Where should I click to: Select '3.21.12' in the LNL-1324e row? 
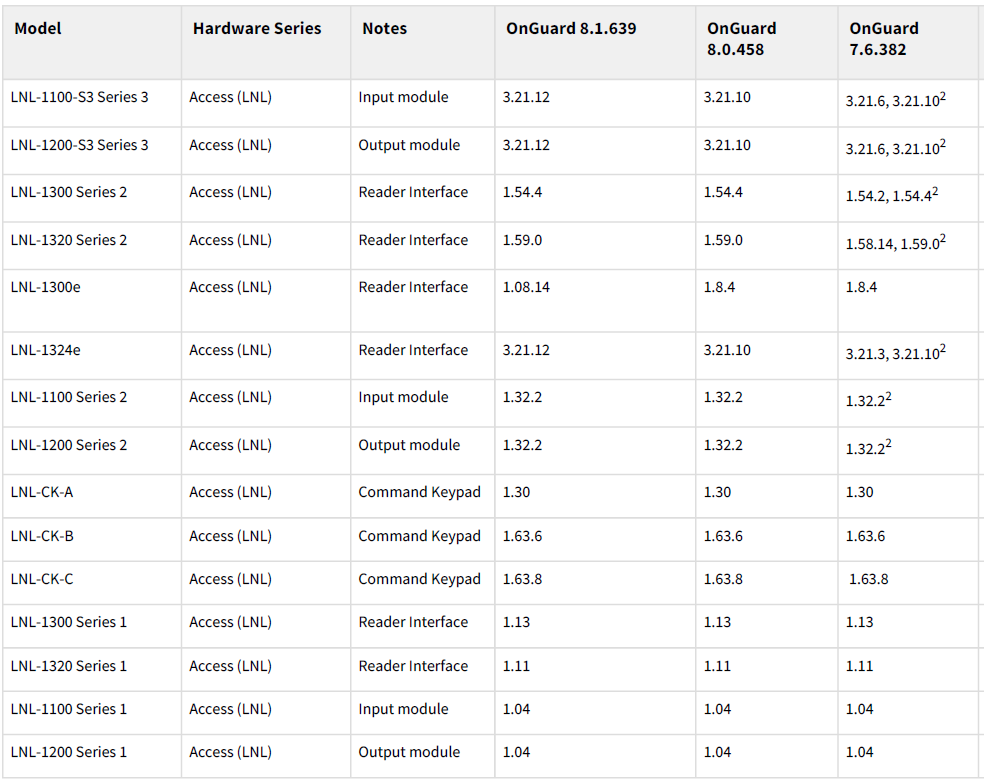[526, 350]
